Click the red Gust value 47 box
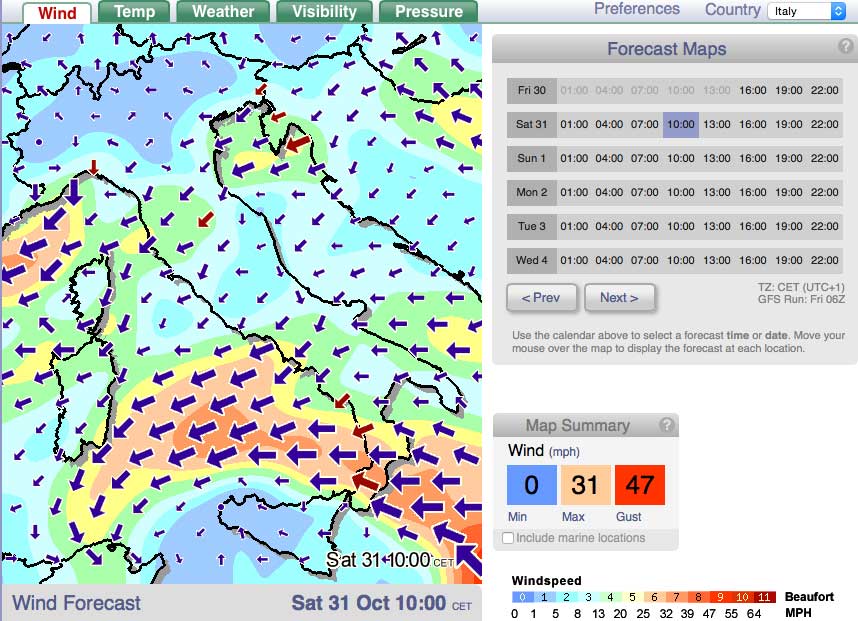Viewport: 858px width, 621px height. click(639, 486)
